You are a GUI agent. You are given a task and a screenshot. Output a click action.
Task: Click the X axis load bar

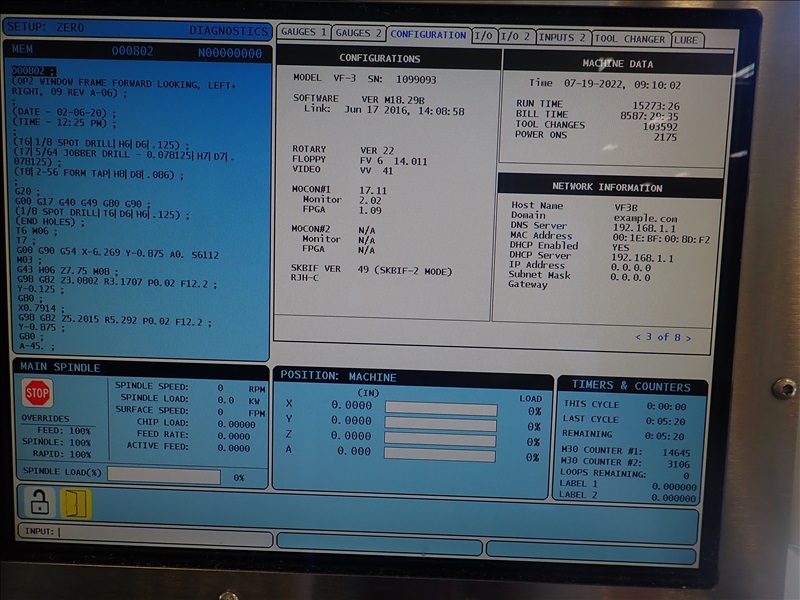click(x=441, y=408)
